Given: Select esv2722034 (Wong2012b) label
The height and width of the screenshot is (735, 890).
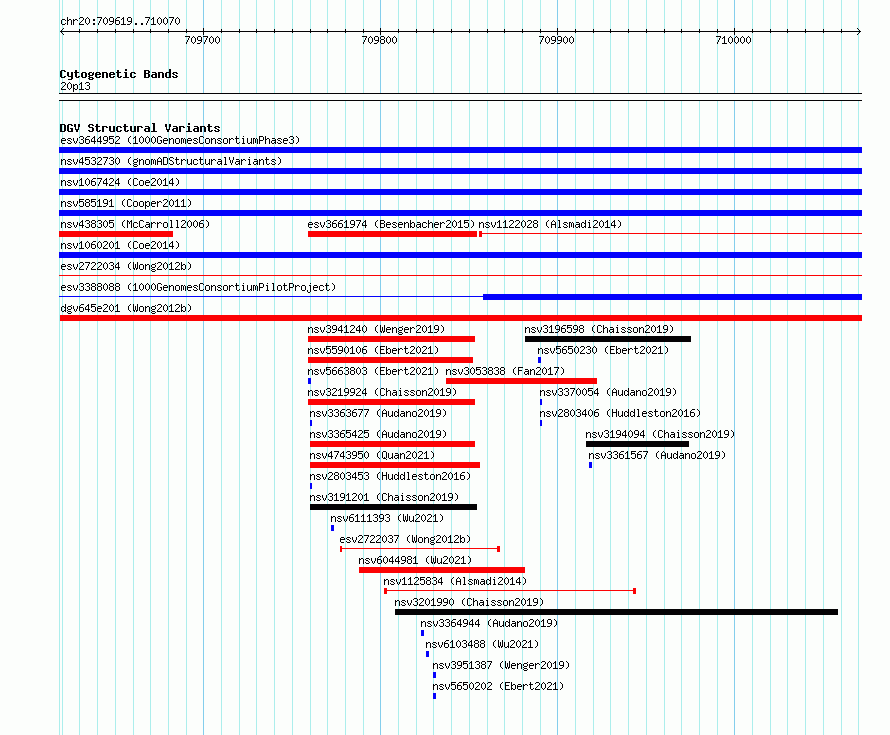Looking at the screenshot, I should (126, 266).
